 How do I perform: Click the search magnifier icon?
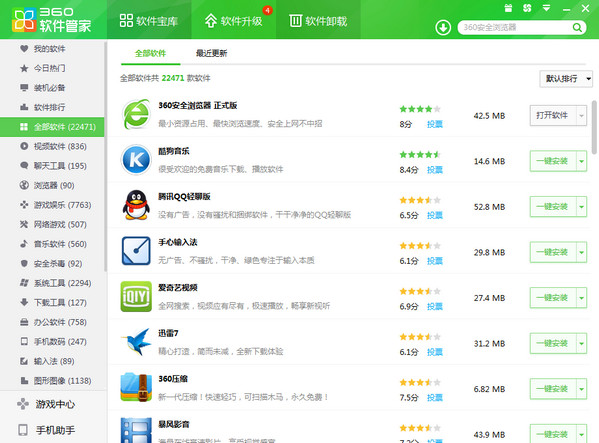tap(577, 27)
